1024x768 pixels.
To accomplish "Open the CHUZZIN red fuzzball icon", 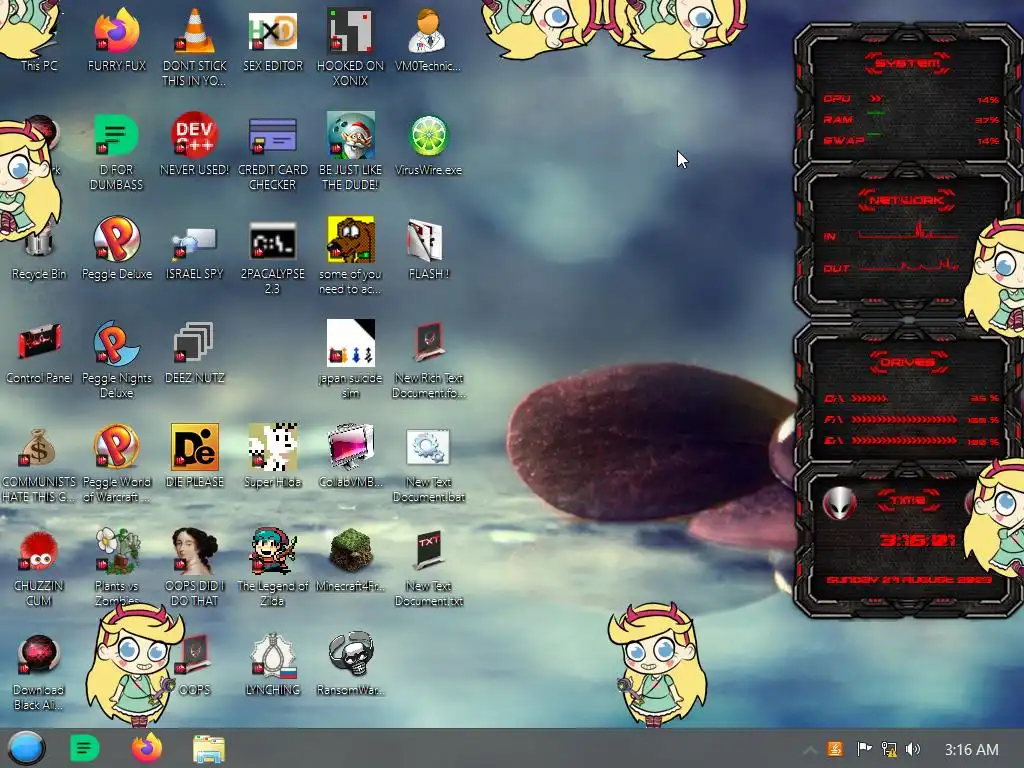I will coord(38,551).
